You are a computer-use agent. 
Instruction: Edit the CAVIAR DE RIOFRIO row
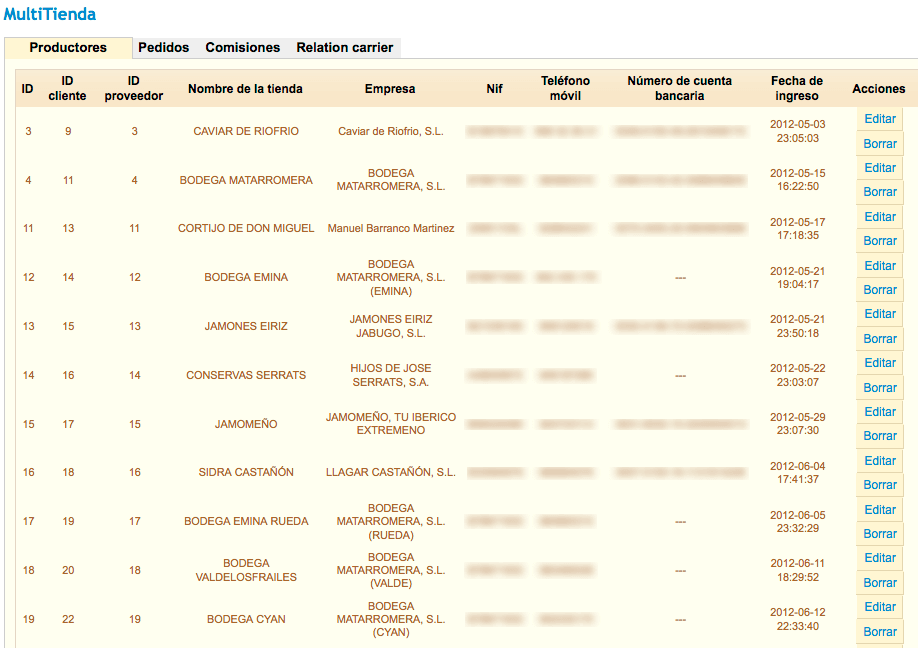[880, 119]
